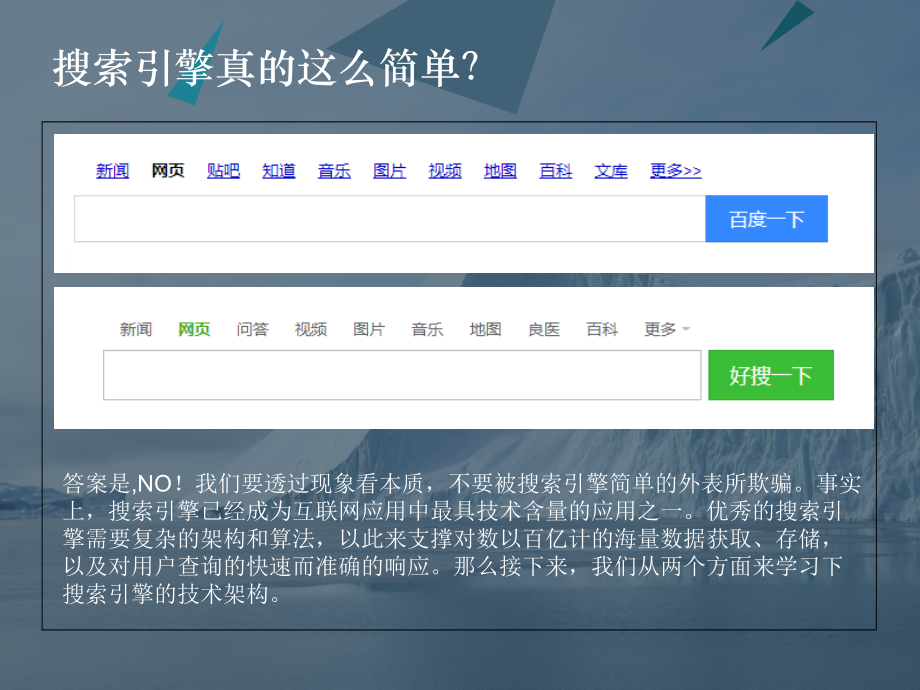Select the gray 地图 tab in Haosou bar
The height and width of the screenshot is (690, 920).
(485, 329)
